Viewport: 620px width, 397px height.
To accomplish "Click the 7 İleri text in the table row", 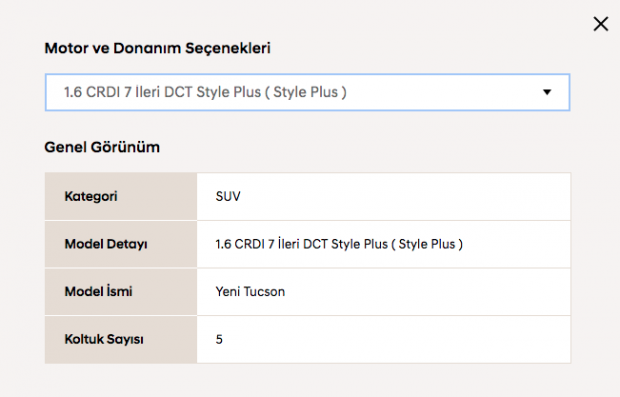I will pos(284,244).
